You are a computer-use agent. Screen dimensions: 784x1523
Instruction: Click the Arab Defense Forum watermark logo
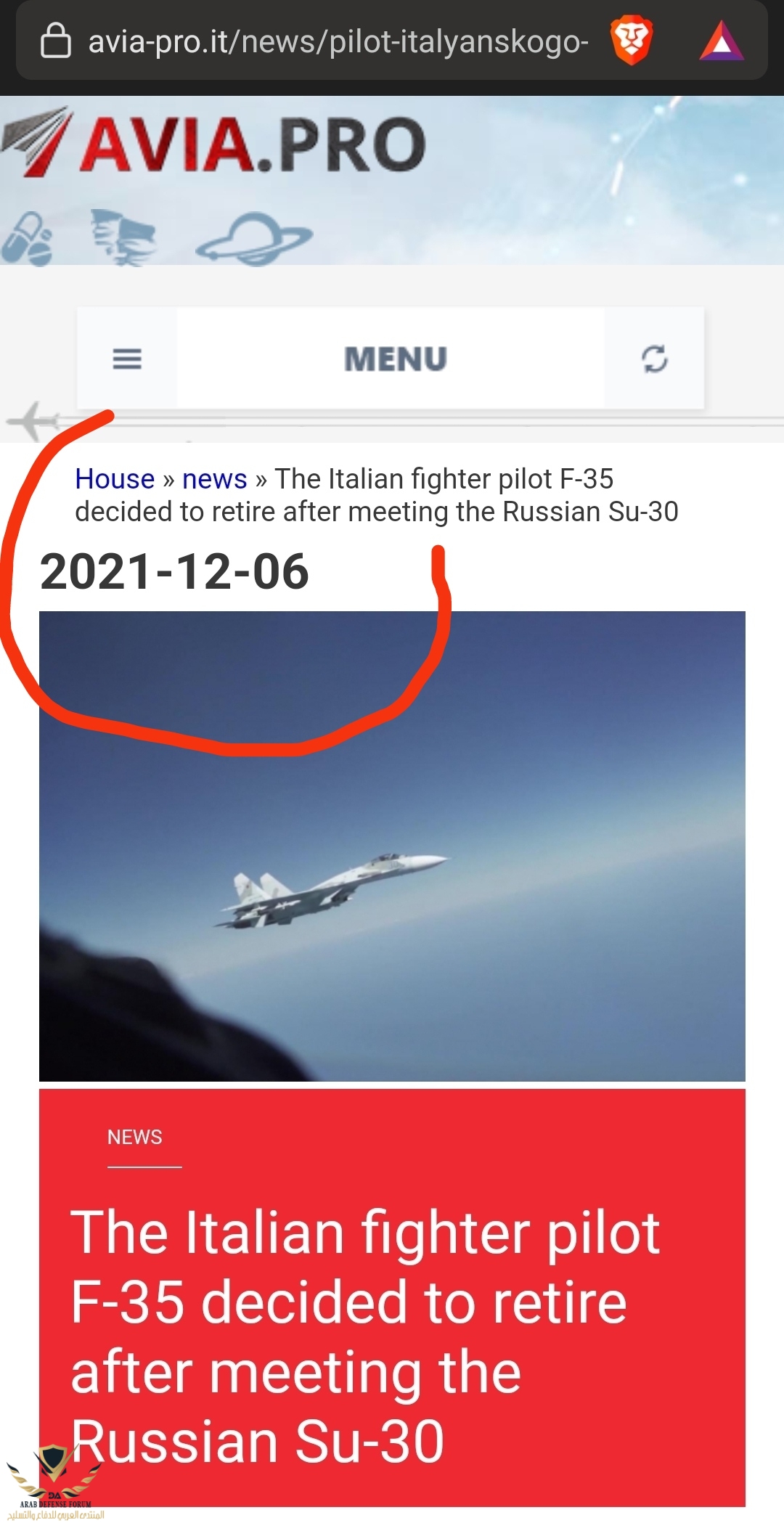pos(54,1482)
